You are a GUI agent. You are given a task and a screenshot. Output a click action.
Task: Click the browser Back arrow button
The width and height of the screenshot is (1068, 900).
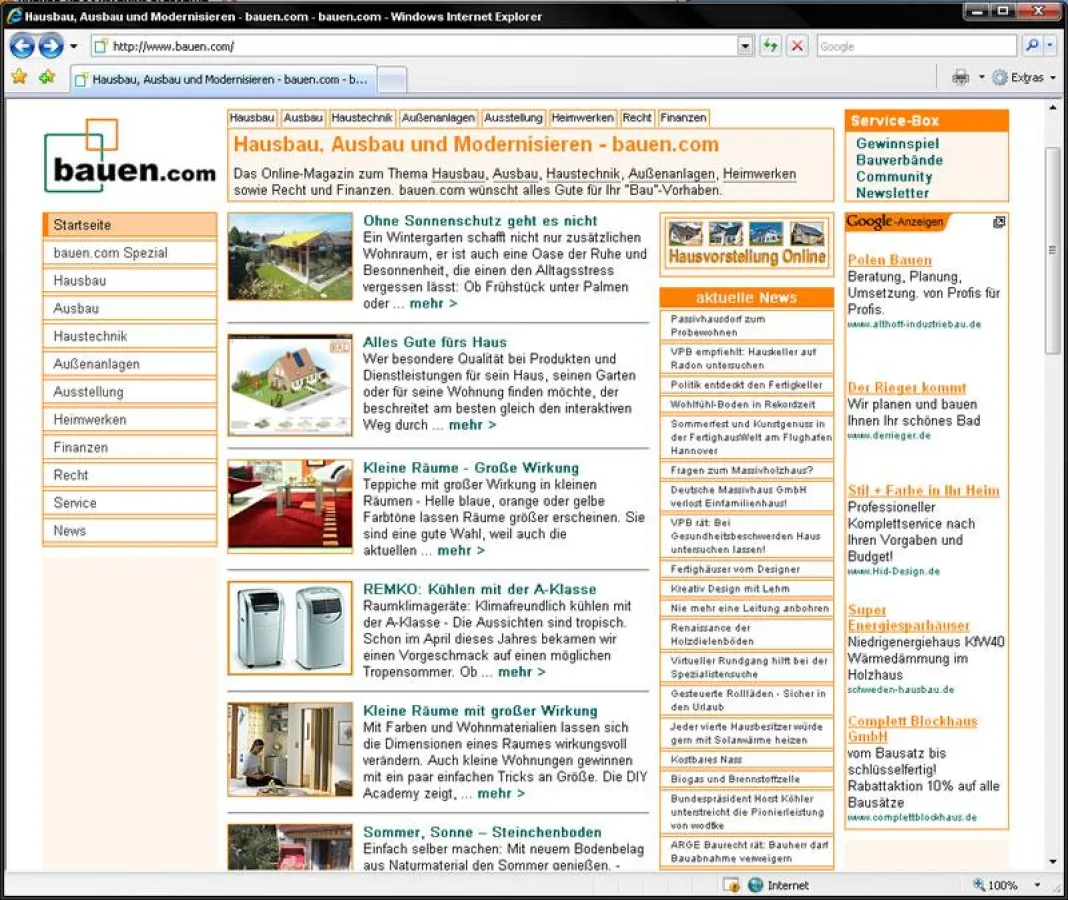22,46
